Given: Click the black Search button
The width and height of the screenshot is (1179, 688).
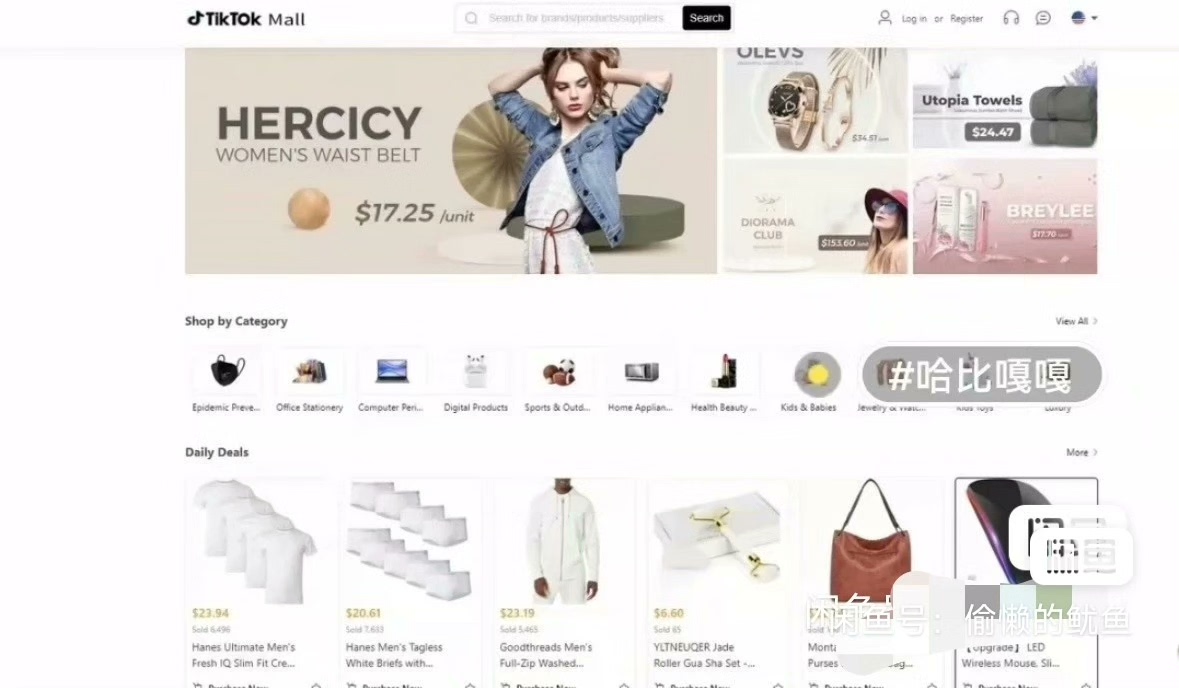Looking at the screenshot, I should [x=706, y=18].
